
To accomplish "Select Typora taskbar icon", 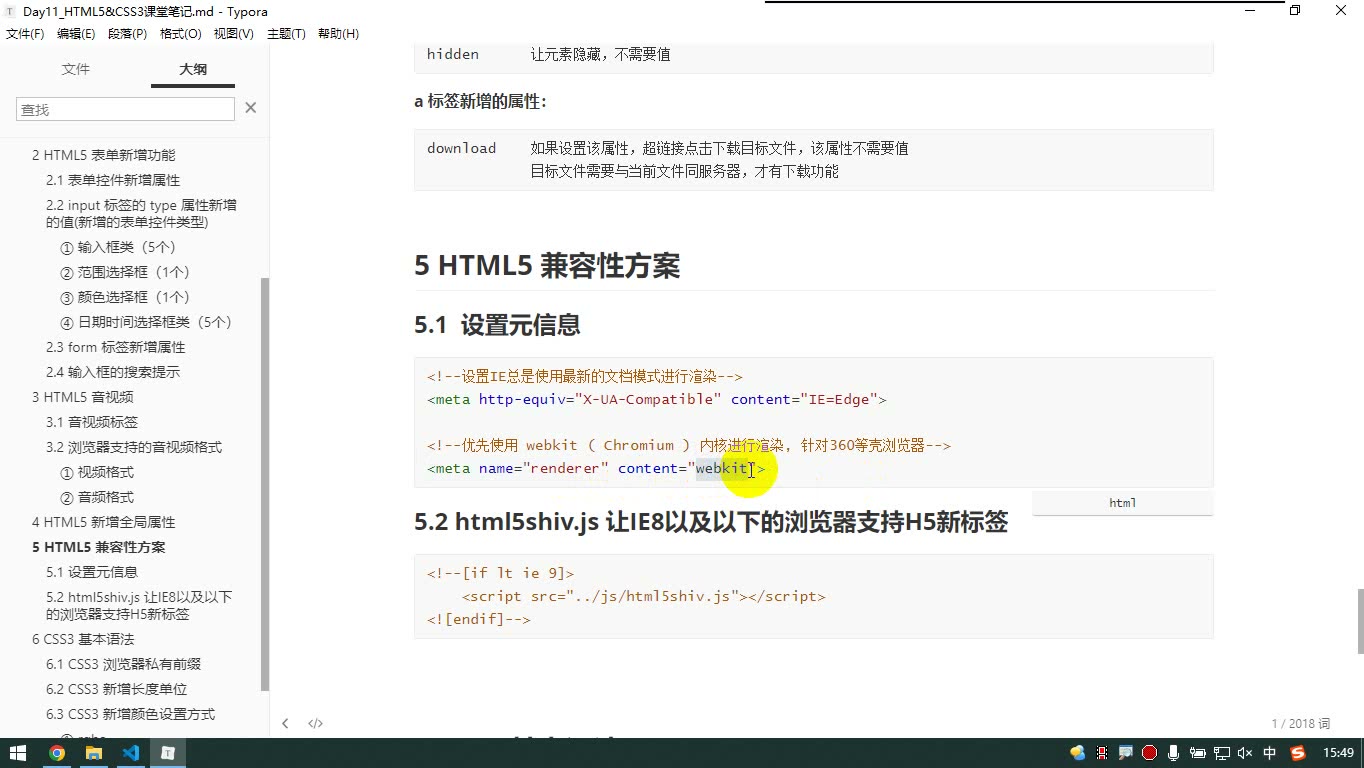I will tap(168, 753).
